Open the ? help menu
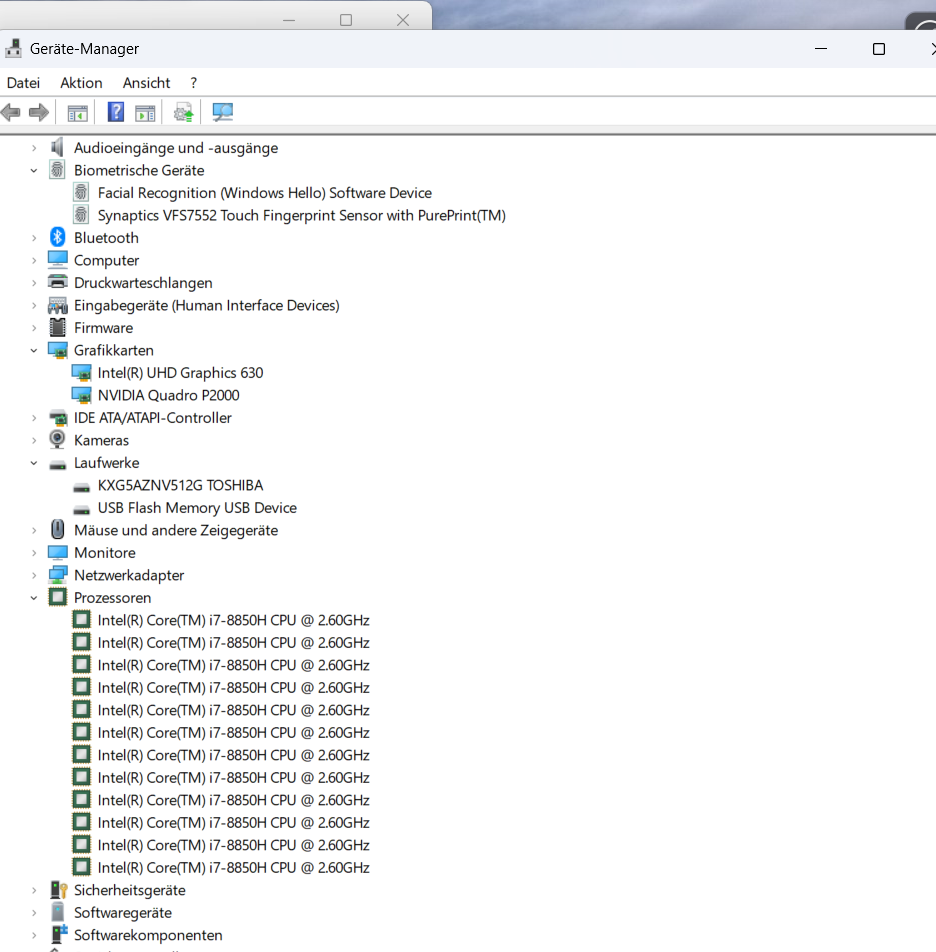936x952 pixels. pyautogui.click(x=193, y=83)
